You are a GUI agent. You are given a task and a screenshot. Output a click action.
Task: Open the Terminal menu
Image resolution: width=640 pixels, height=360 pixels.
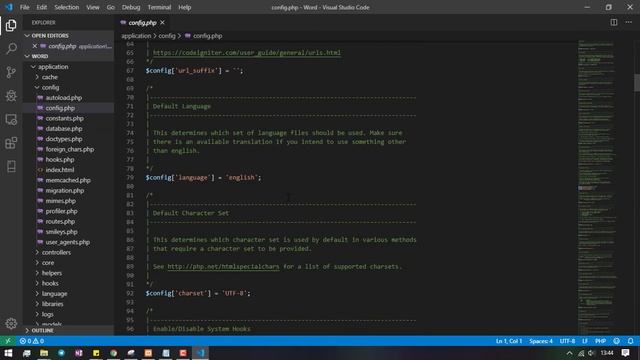(159, 7)
